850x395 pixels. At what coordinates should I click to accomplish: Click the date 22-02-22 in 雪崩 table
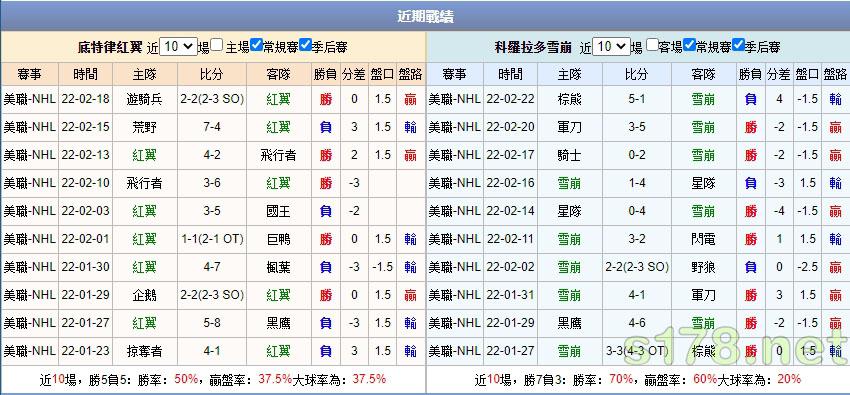tap(510, 99)
